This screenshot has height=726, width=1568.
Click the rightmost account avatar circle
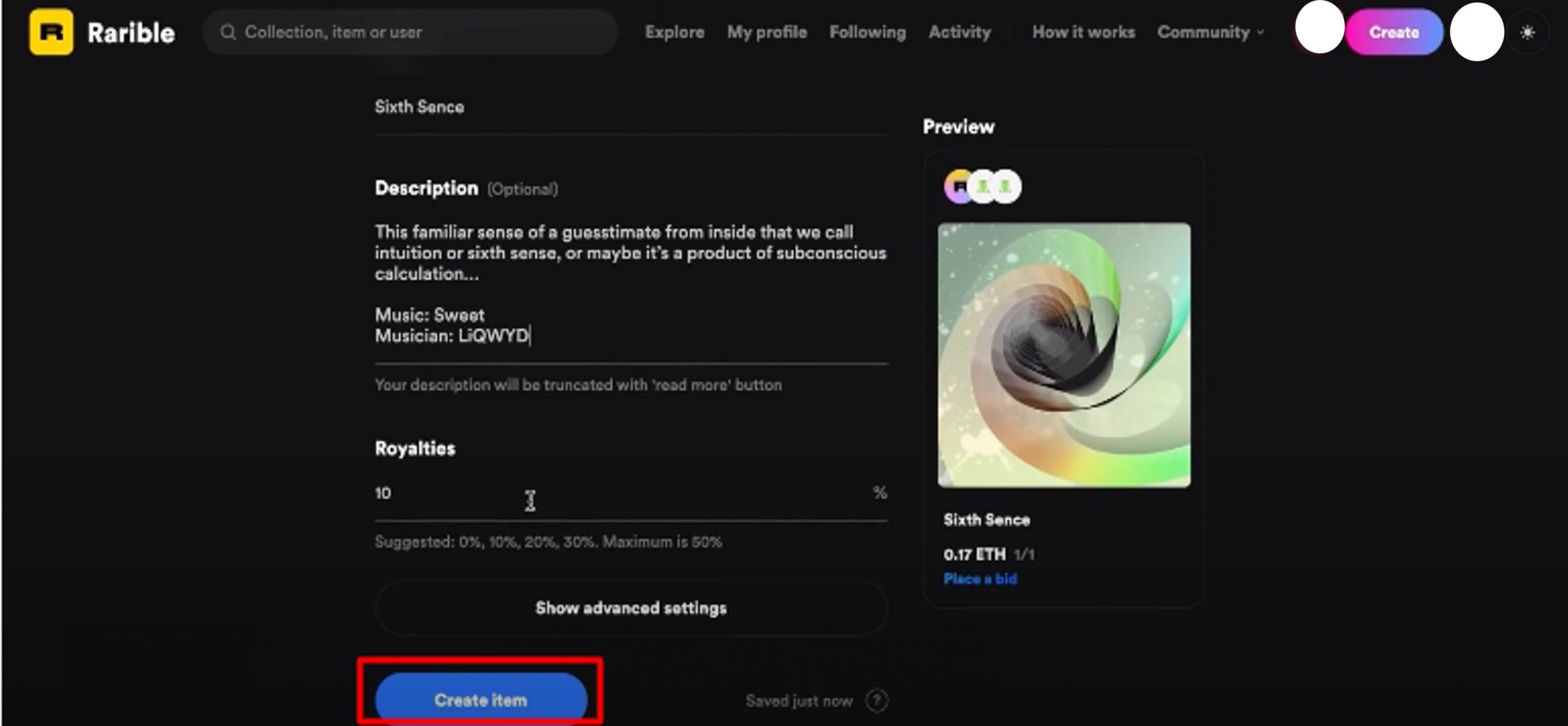[1476, 32]
